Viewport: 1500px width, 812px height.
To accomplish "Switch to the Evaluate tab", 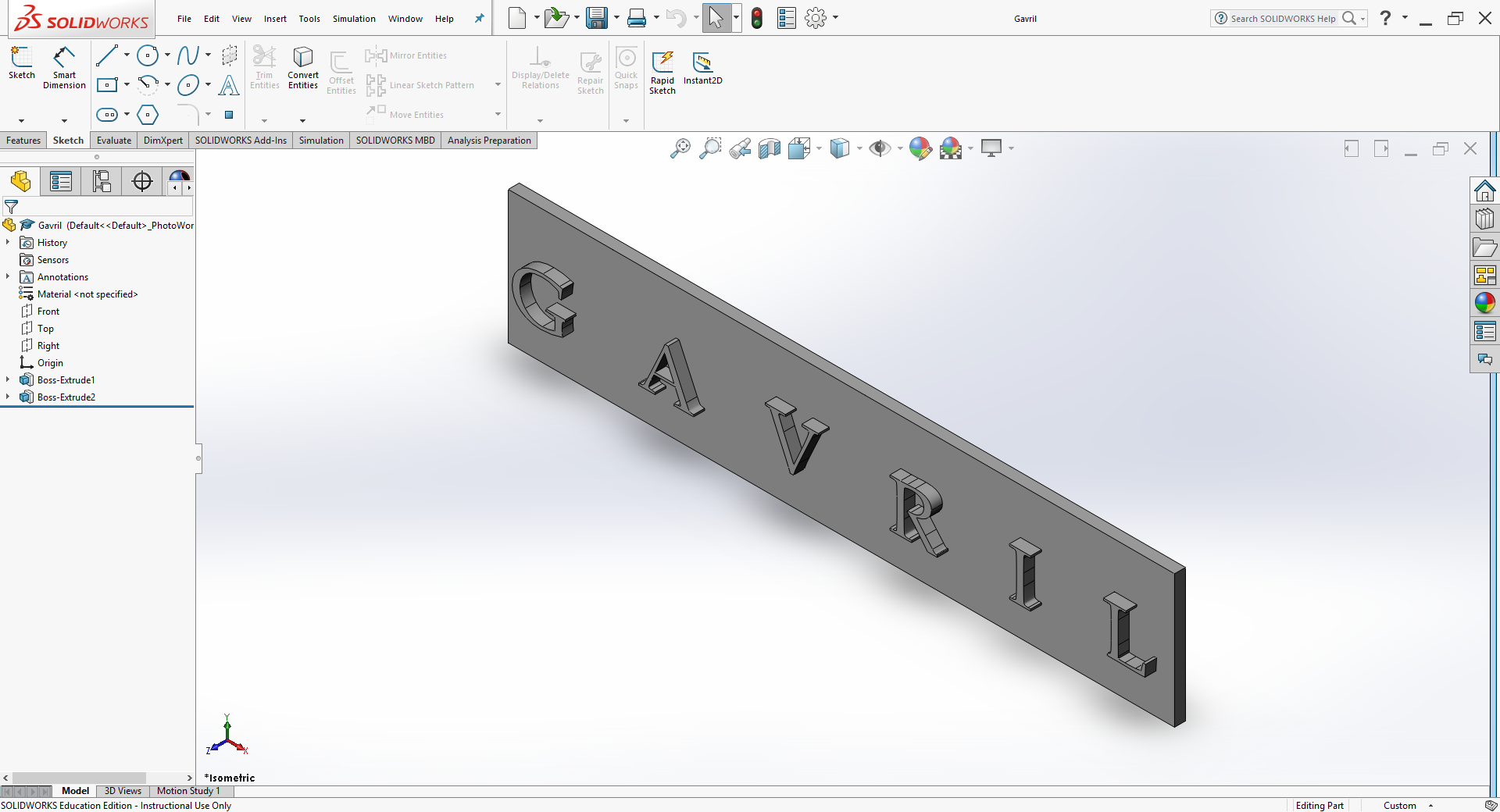I will [114, 141].
